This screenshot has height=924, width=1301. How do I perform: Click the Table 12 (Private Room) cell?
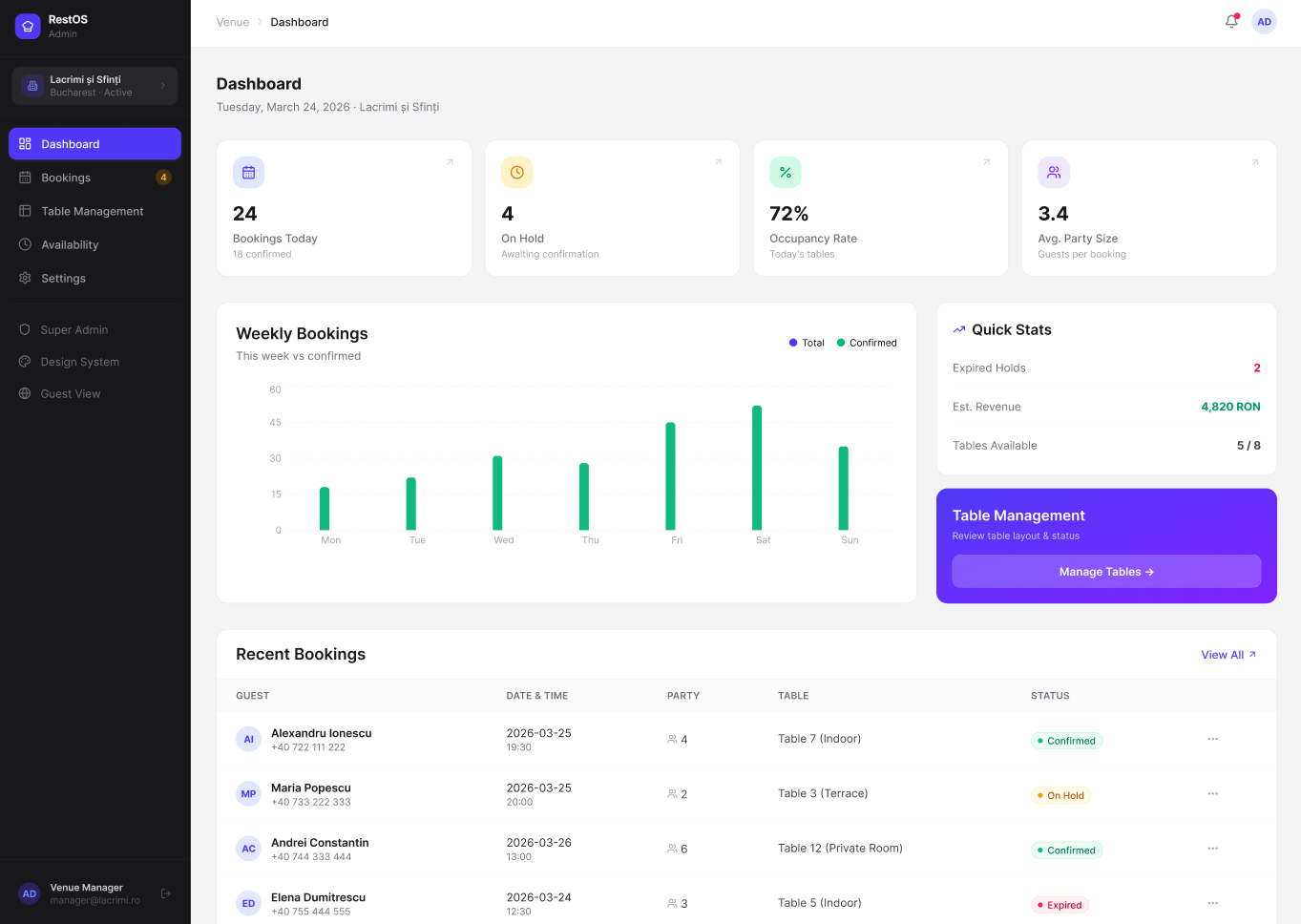840,849
